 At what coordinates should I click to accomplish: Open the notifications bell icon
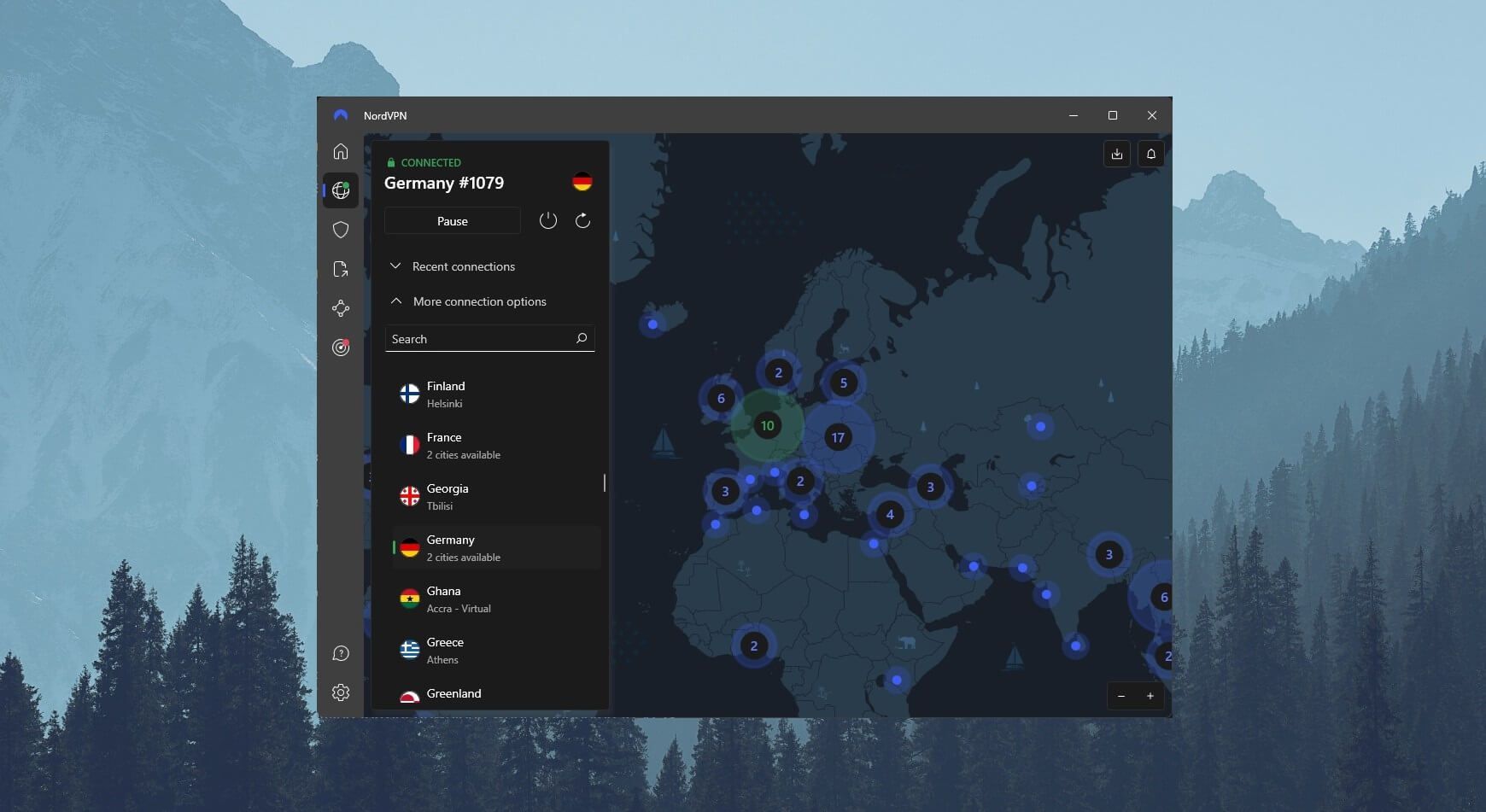pos(1151,154)
